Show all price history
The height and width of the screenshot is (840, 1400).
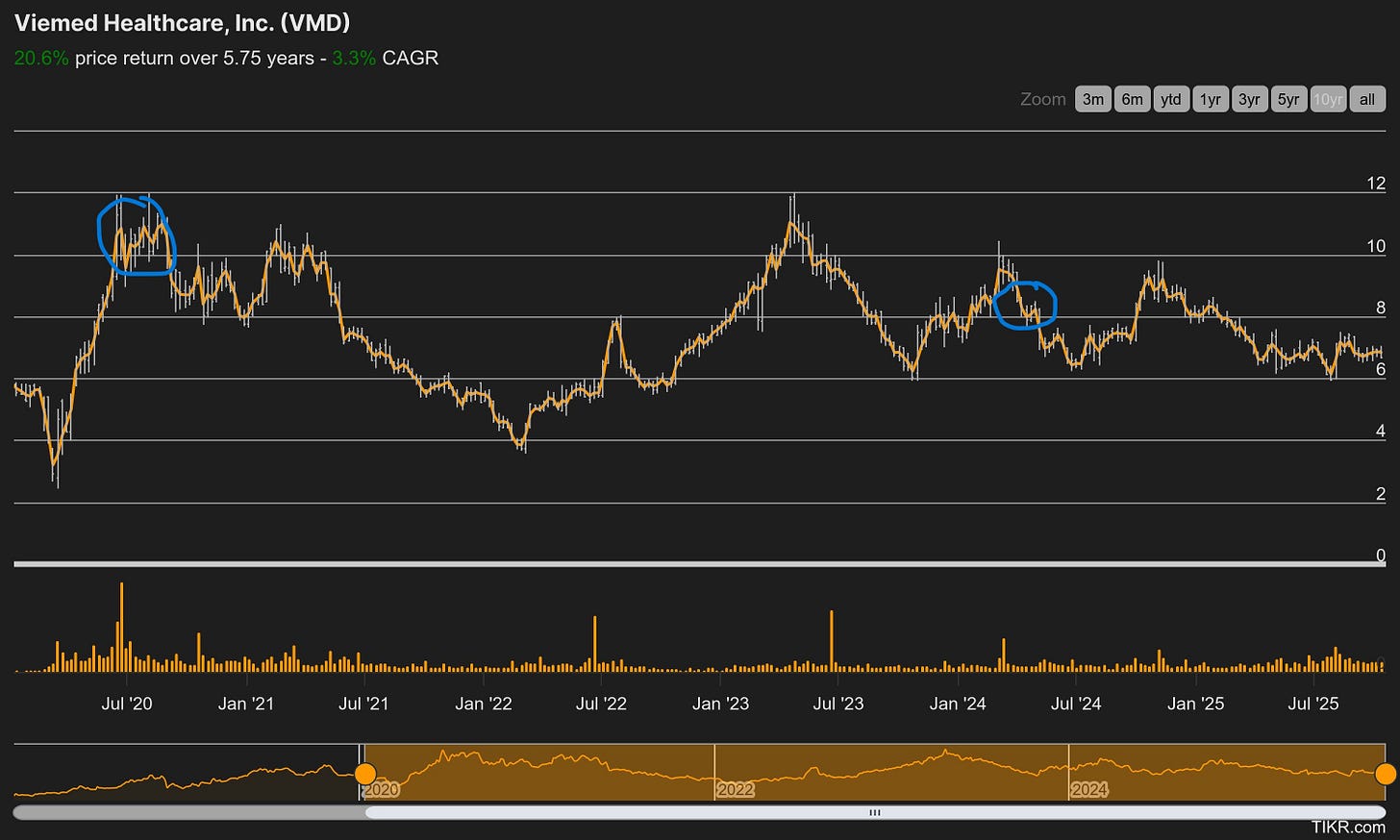click(x=1367, y=99)
